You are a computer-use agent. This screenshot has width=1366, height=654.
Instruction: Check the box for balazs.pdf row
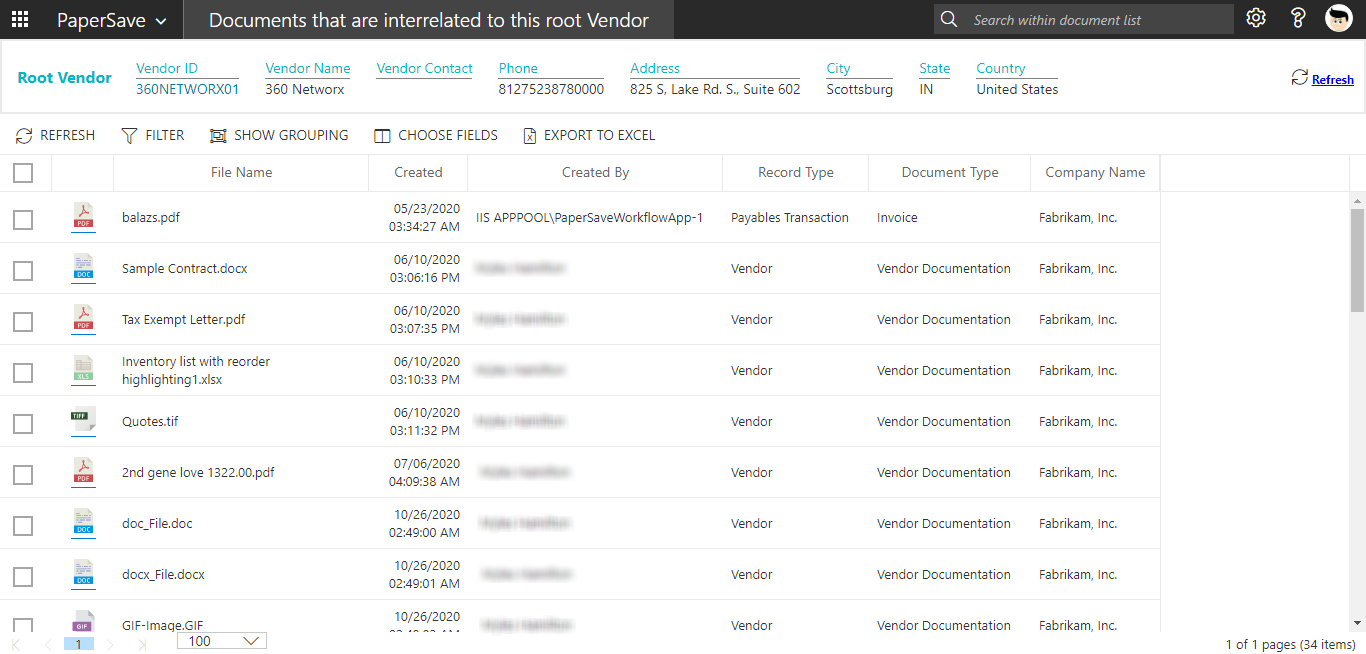point(23,219)
